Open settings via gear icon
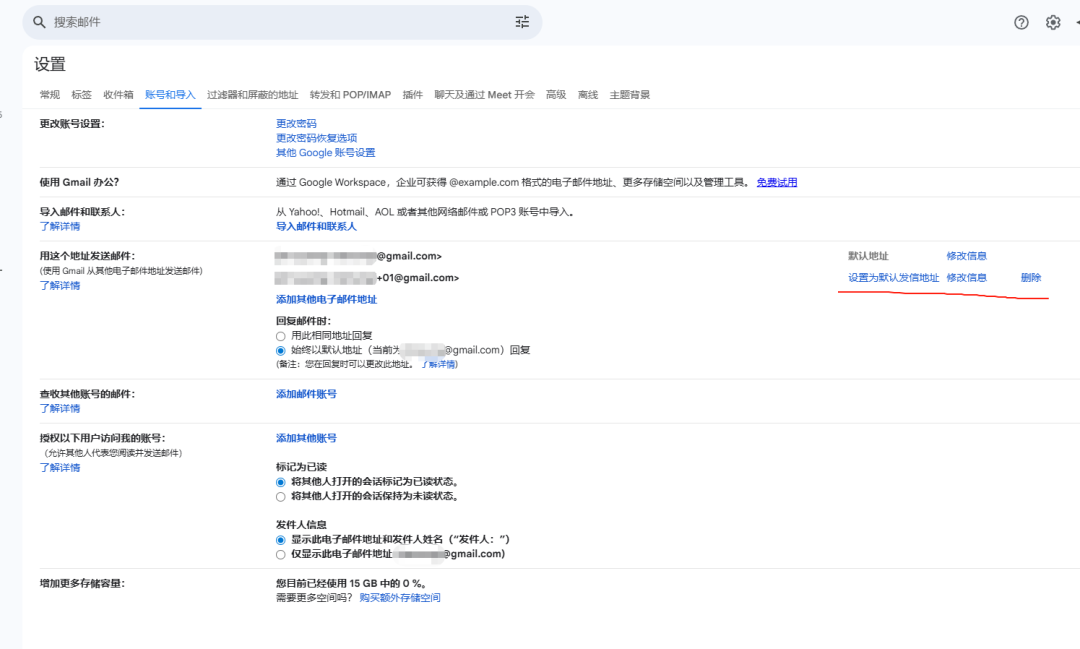 (x=1053, y=21)
